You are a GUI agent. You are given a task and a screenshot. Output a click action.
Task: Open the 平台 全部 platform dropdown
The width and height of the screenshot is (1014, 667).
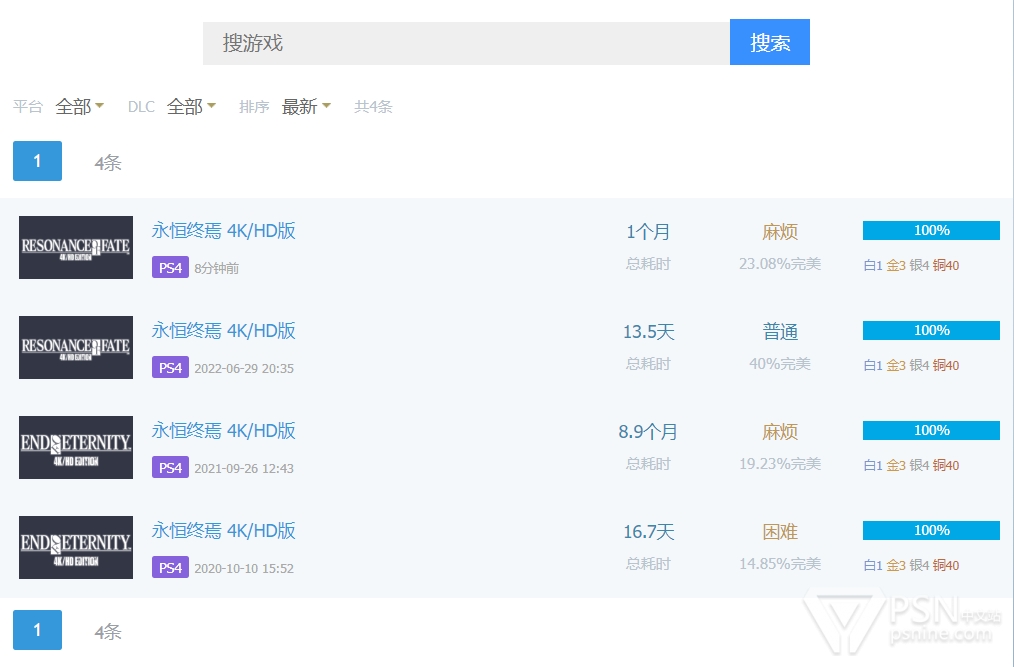(80, 106)
